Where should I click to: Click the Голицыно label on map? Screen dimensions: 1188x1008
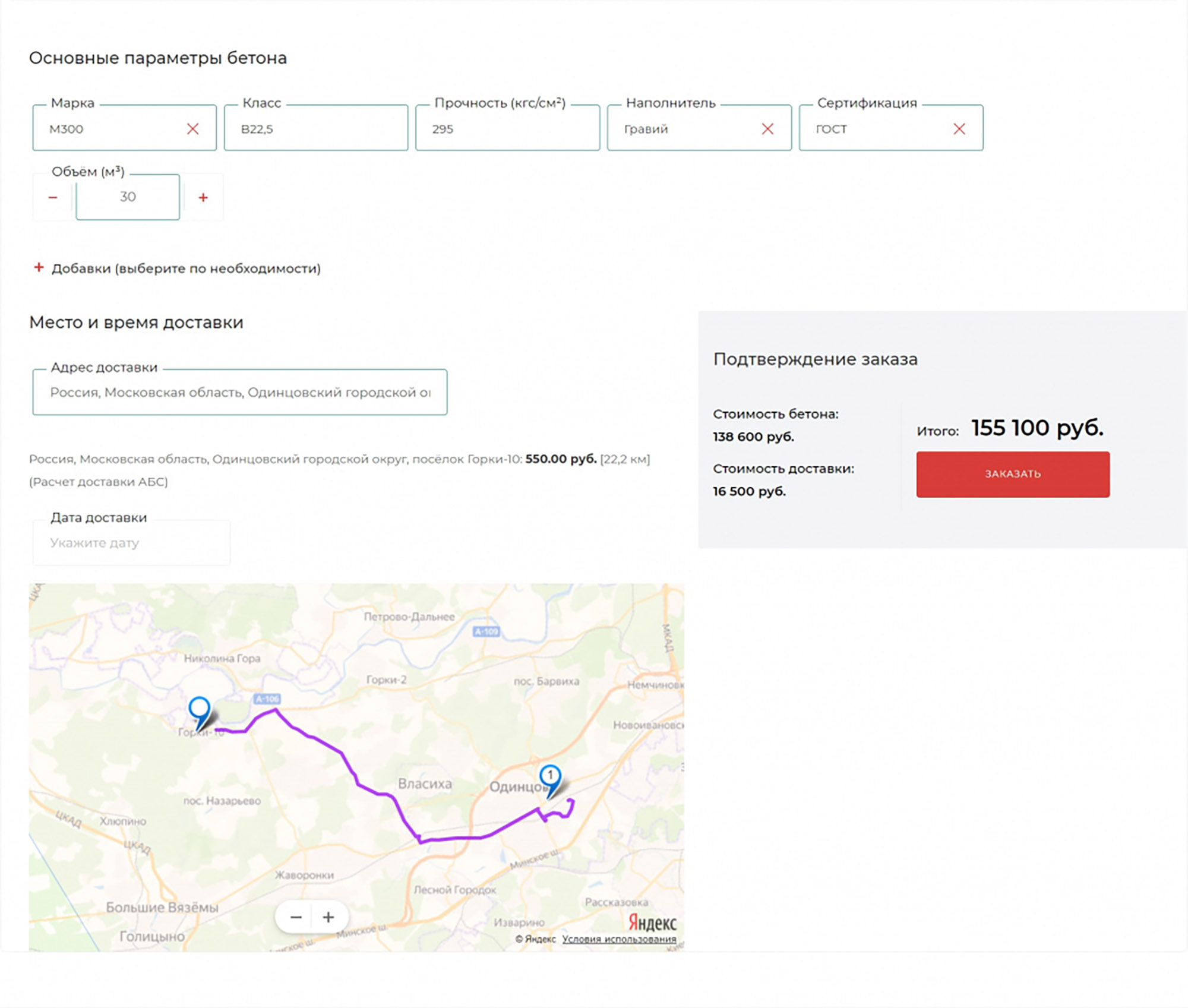point(152,937)
